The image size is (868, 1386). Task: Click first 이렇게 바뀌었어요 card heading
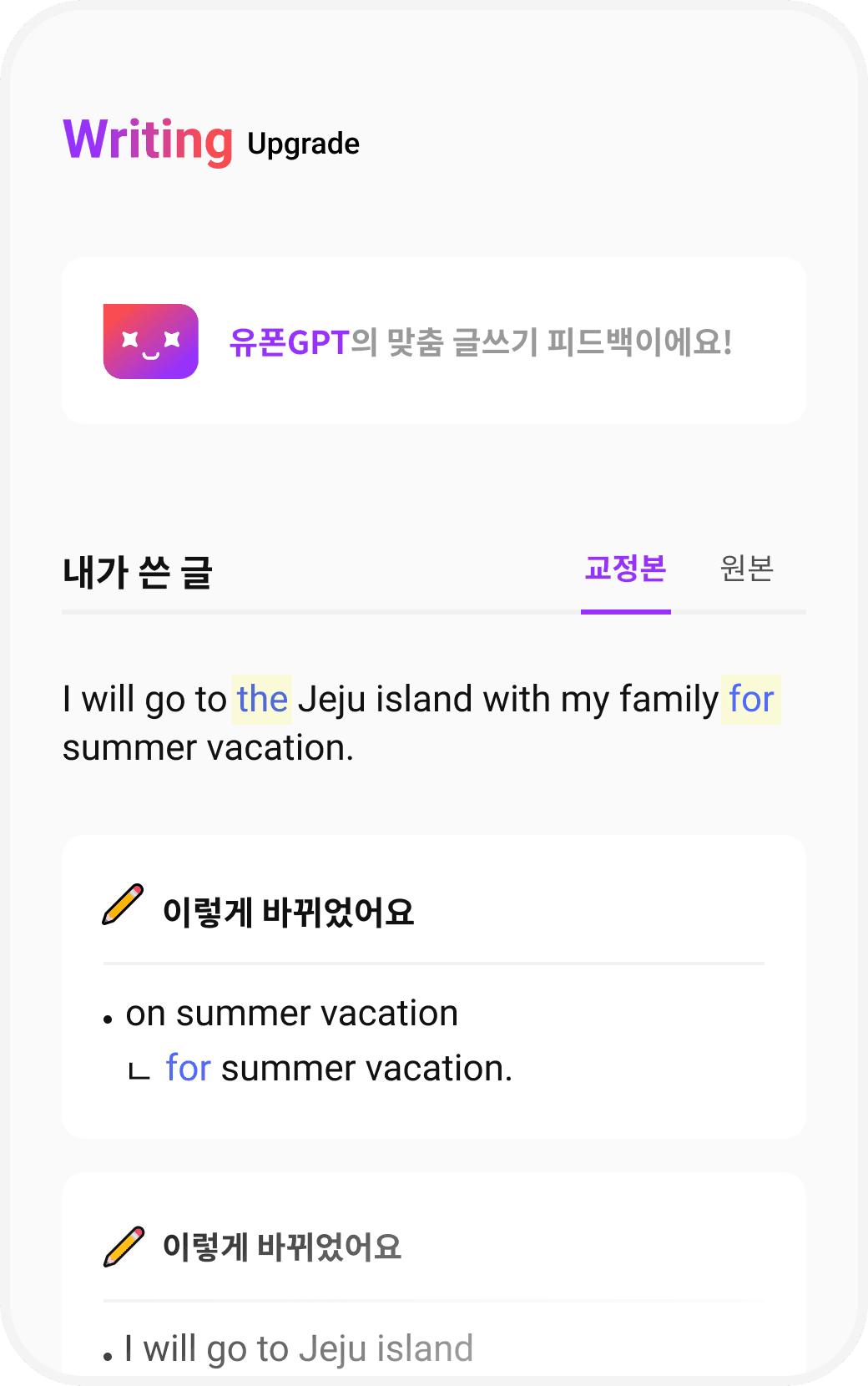(288, 912)
